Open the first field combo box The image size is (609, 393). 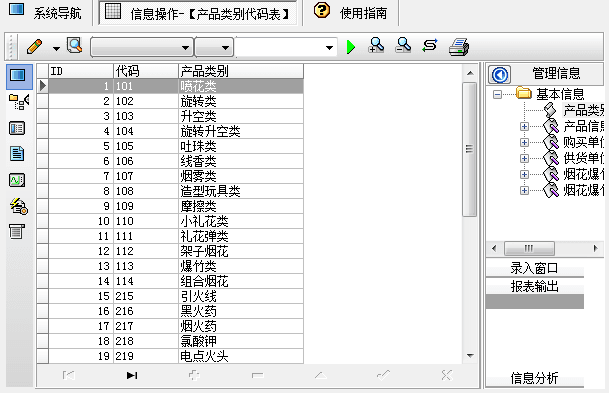142,47
